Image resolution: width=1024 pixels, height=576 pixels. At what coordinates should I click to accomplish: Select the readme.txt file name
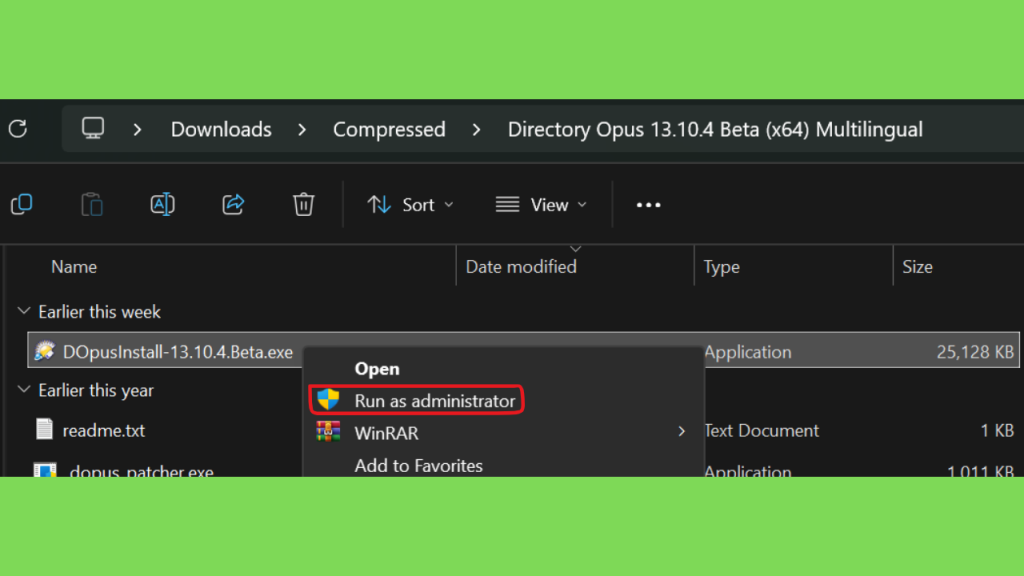tap(104, 430)
